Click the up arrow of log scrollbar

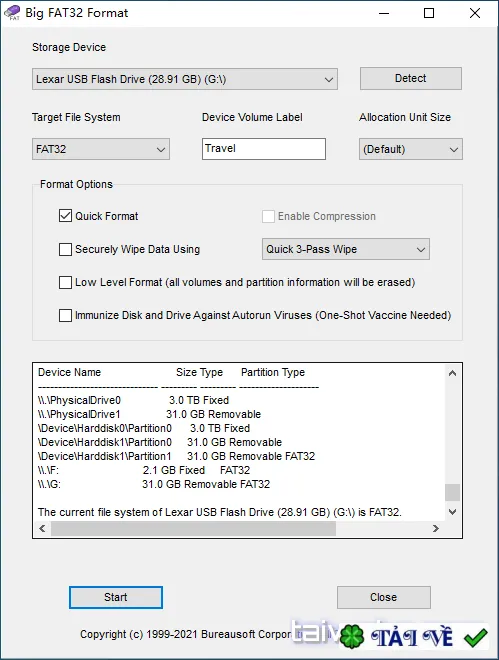click(452, 373)
